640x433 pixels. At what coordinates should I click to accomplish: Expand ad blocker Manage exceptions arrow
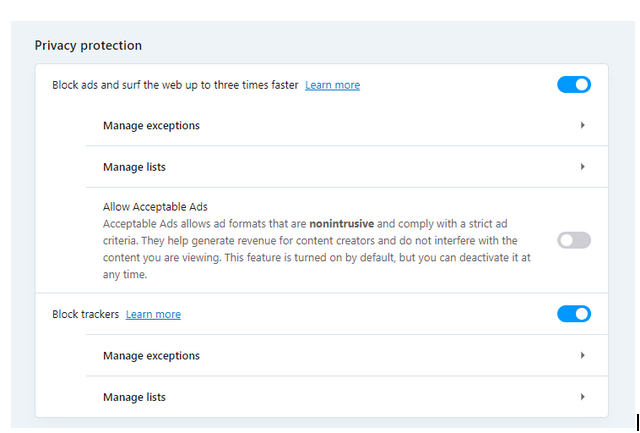(582, 125)
